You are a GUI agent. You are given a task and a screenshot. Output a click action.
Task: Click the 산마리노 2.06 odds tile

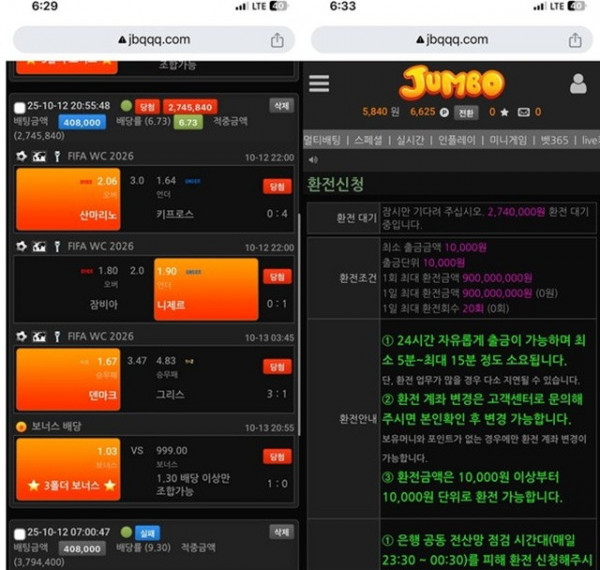tap(68, 198)
